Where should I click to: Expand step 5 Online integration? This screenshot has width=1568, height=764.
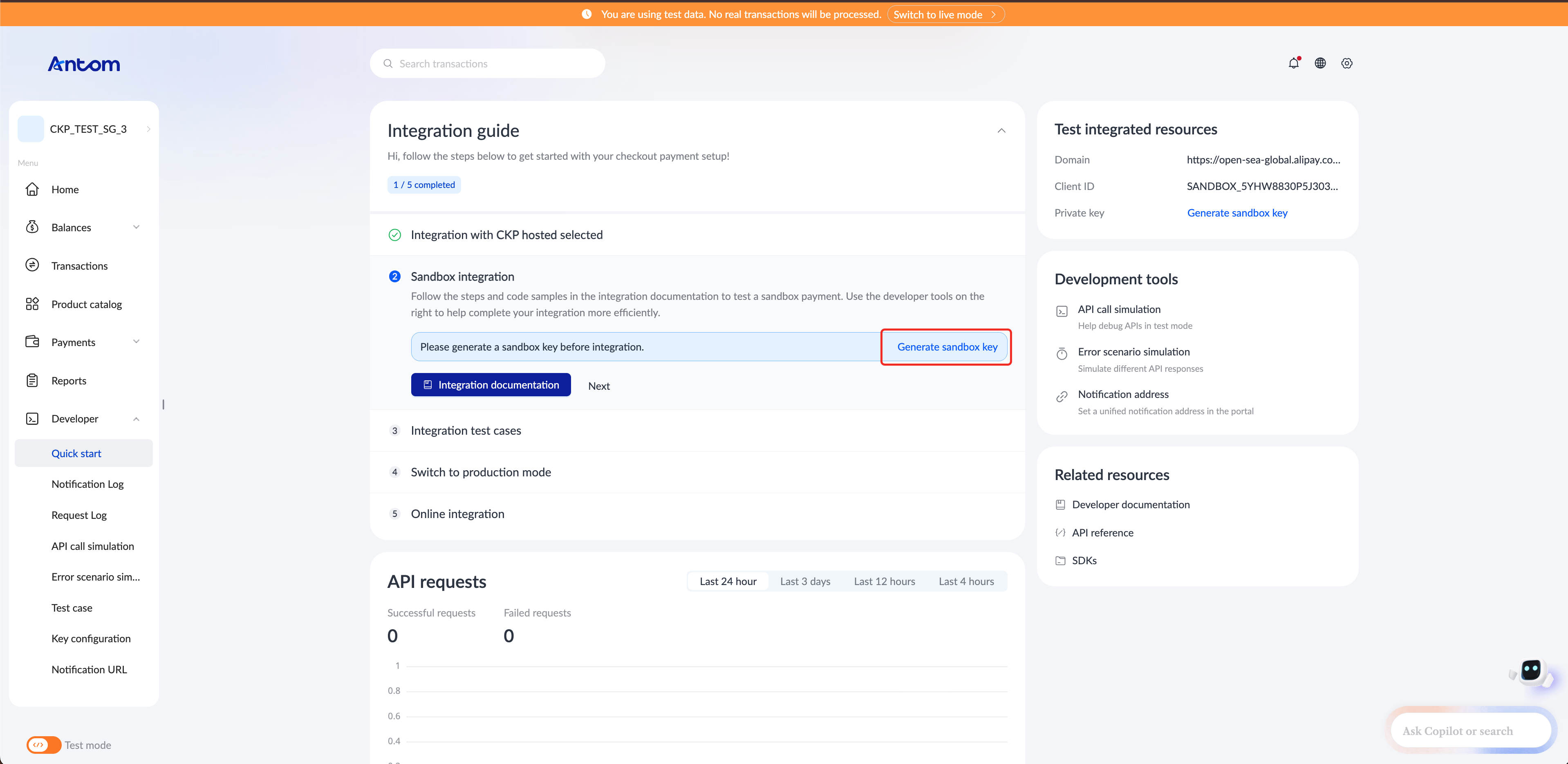coord(698,514)
